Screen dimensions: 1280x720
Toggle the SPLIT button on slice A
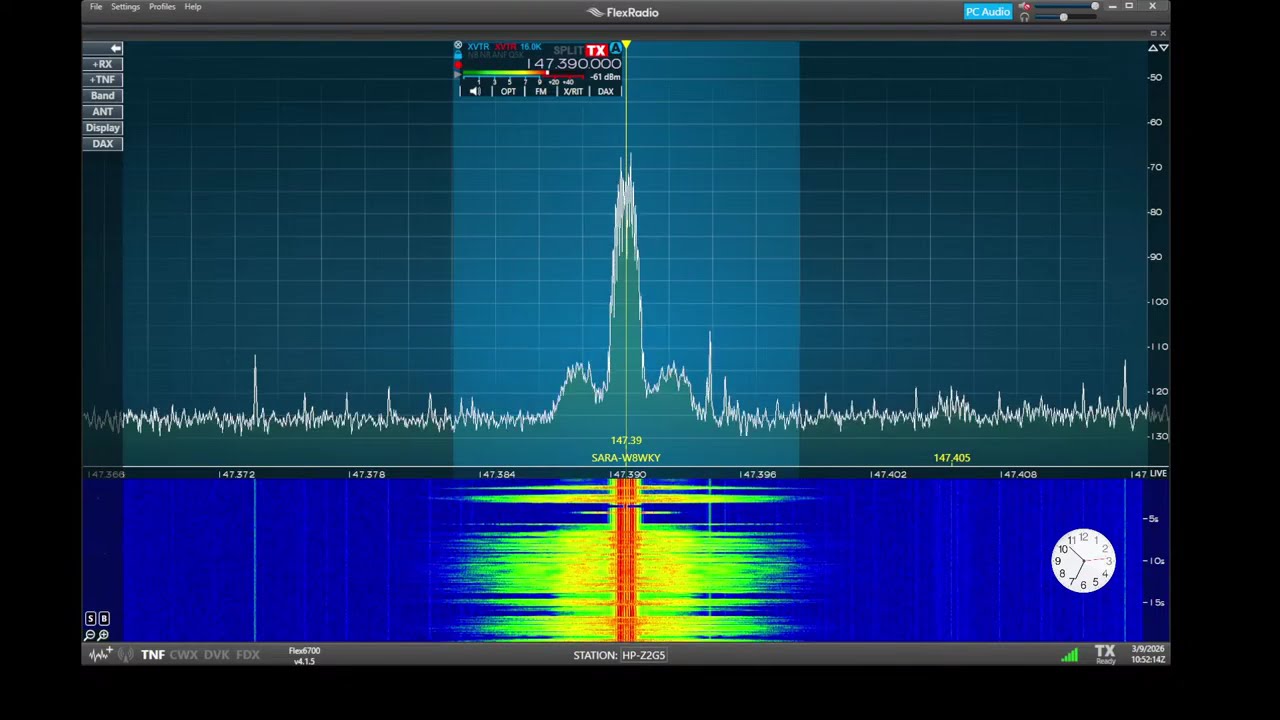click(x=568, y=50)
